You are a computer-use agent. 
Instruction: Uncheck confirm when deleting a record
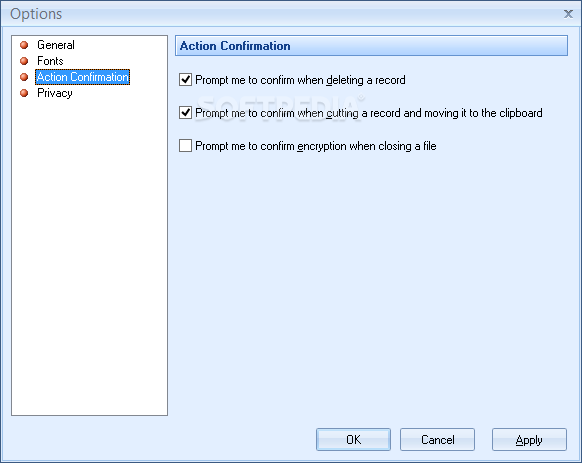click(x=185, y=80)
